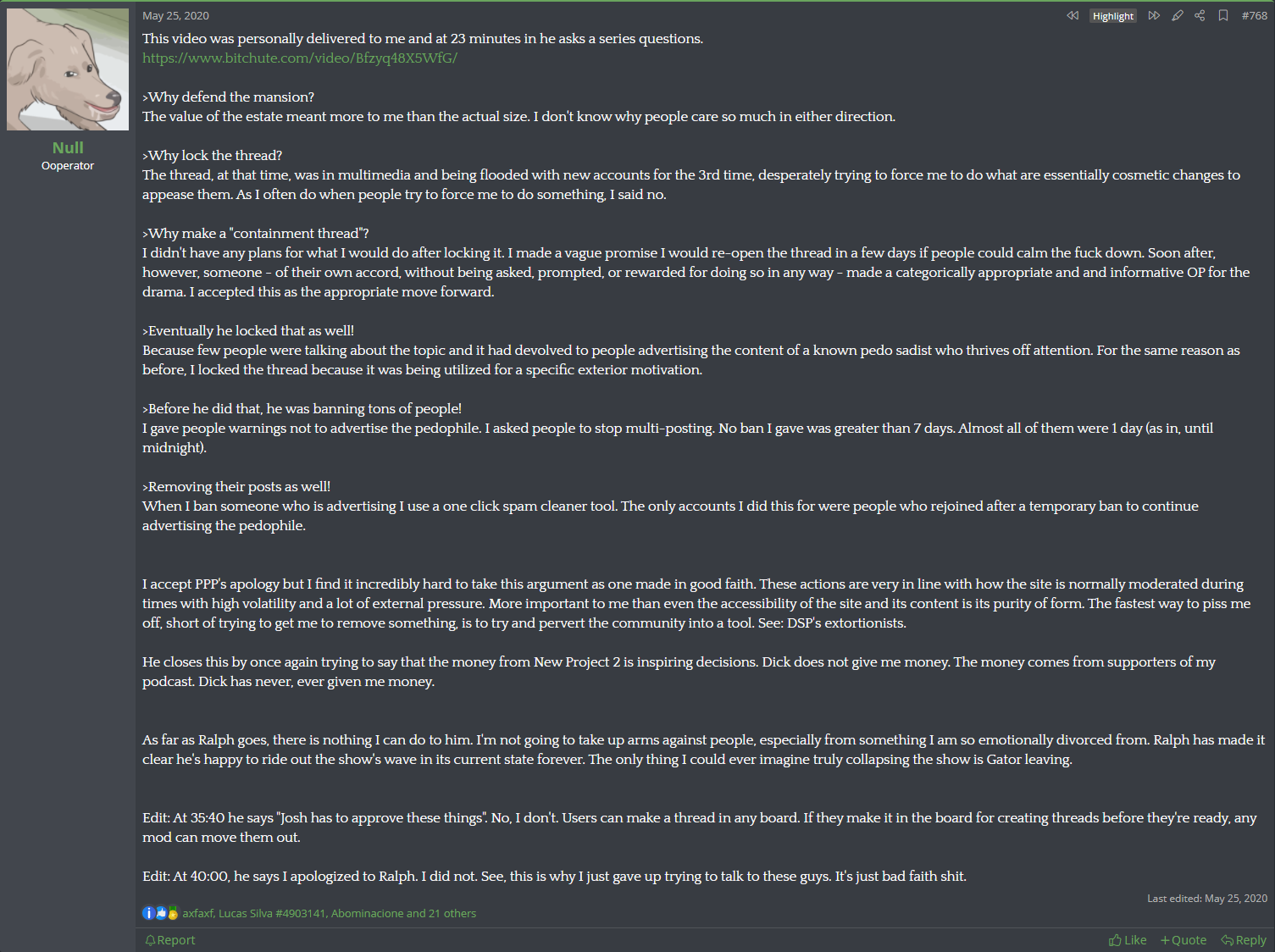Report this post
The width and height of the screenshot is (1275, 952).
[x=169, y=940]
